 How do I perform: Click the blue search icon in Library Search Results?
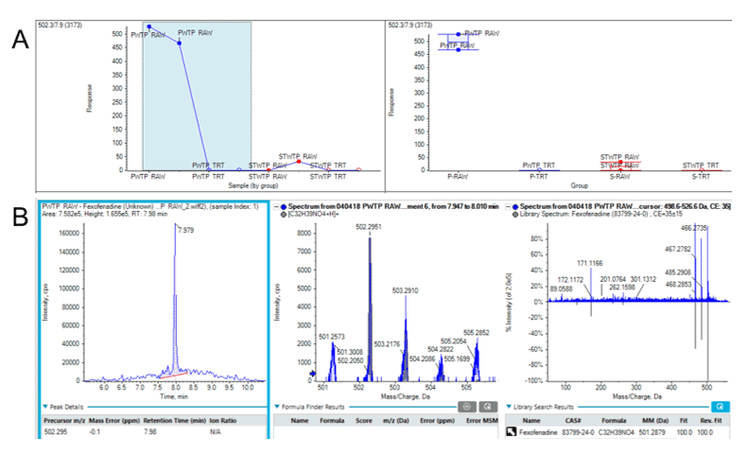tap(718, 406)
